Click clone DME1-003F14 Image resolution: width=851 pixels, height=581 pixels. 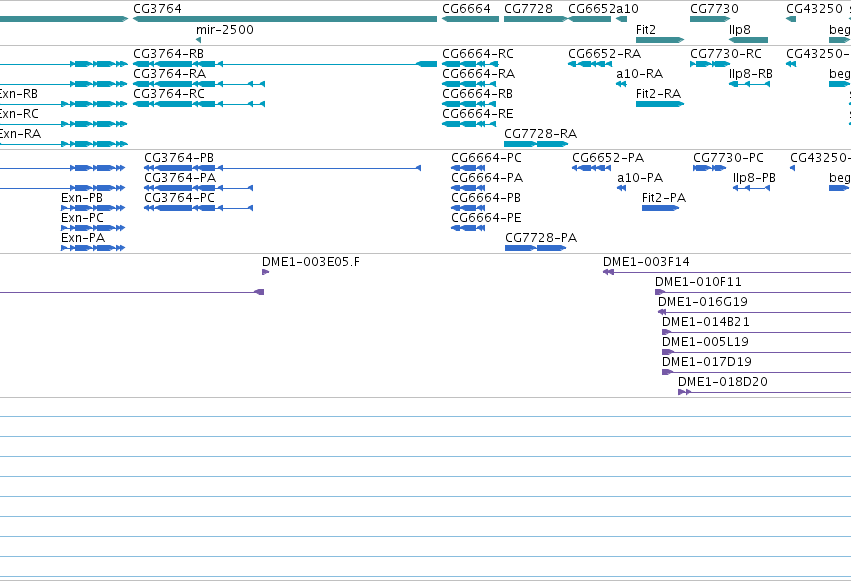click(x=727, y=272)
